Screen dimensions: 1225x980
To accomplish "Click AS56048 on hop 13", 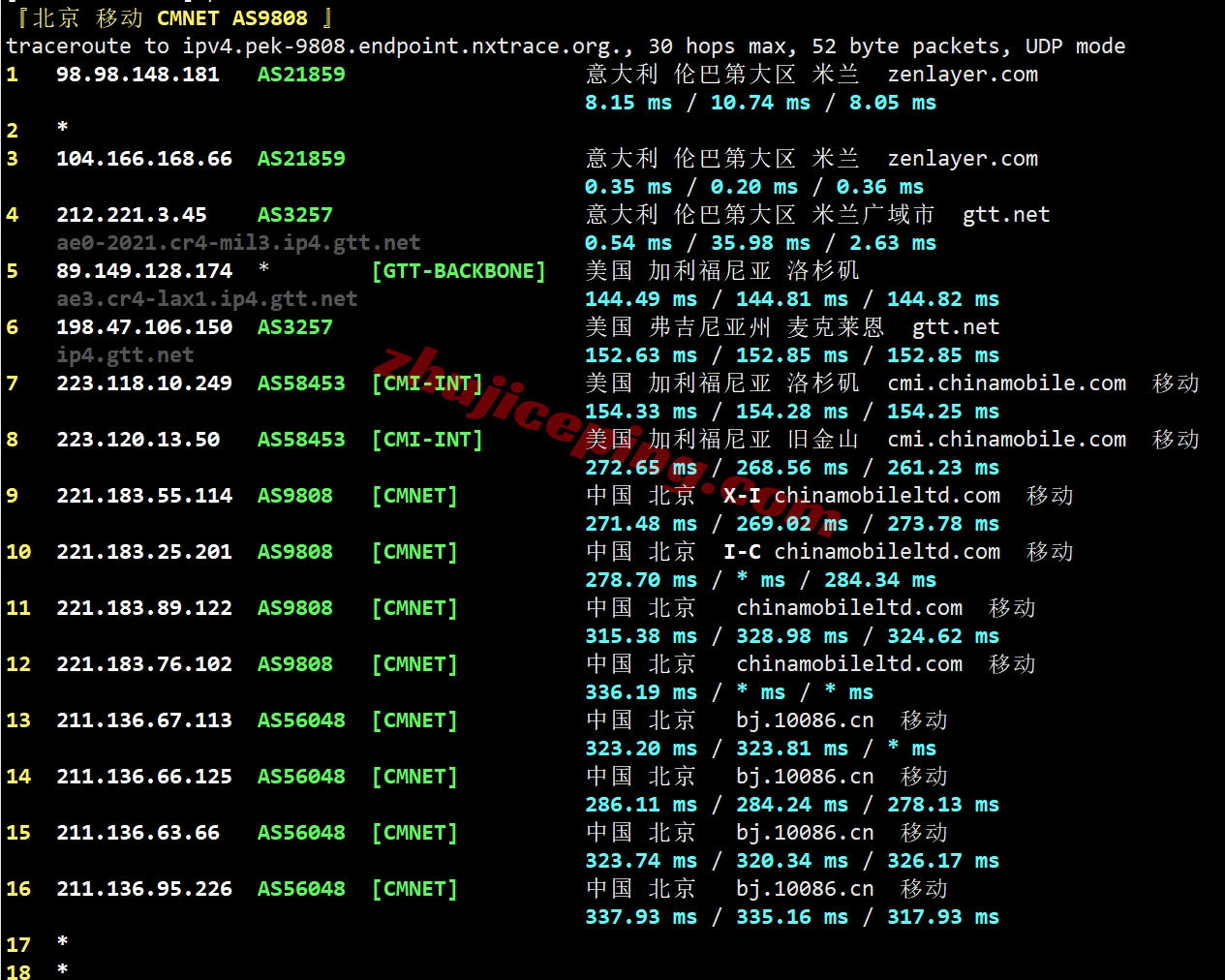I will click(301, 720).
